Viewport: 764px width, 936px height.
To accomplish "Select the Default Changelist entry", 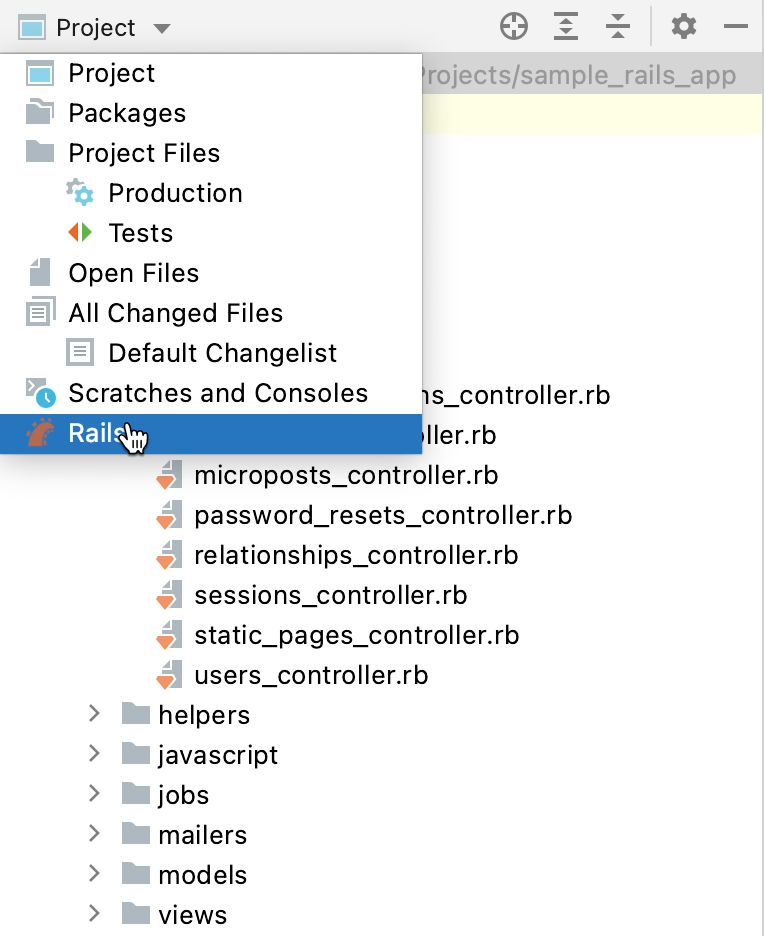I will (222, 353).
